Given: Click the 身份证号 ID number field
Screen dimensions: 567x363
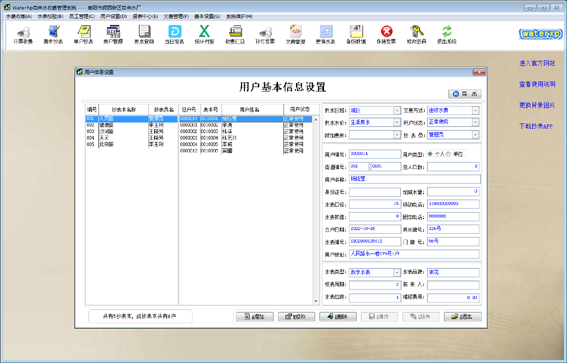Looking at the screenshot, I should tap(375, 192).
